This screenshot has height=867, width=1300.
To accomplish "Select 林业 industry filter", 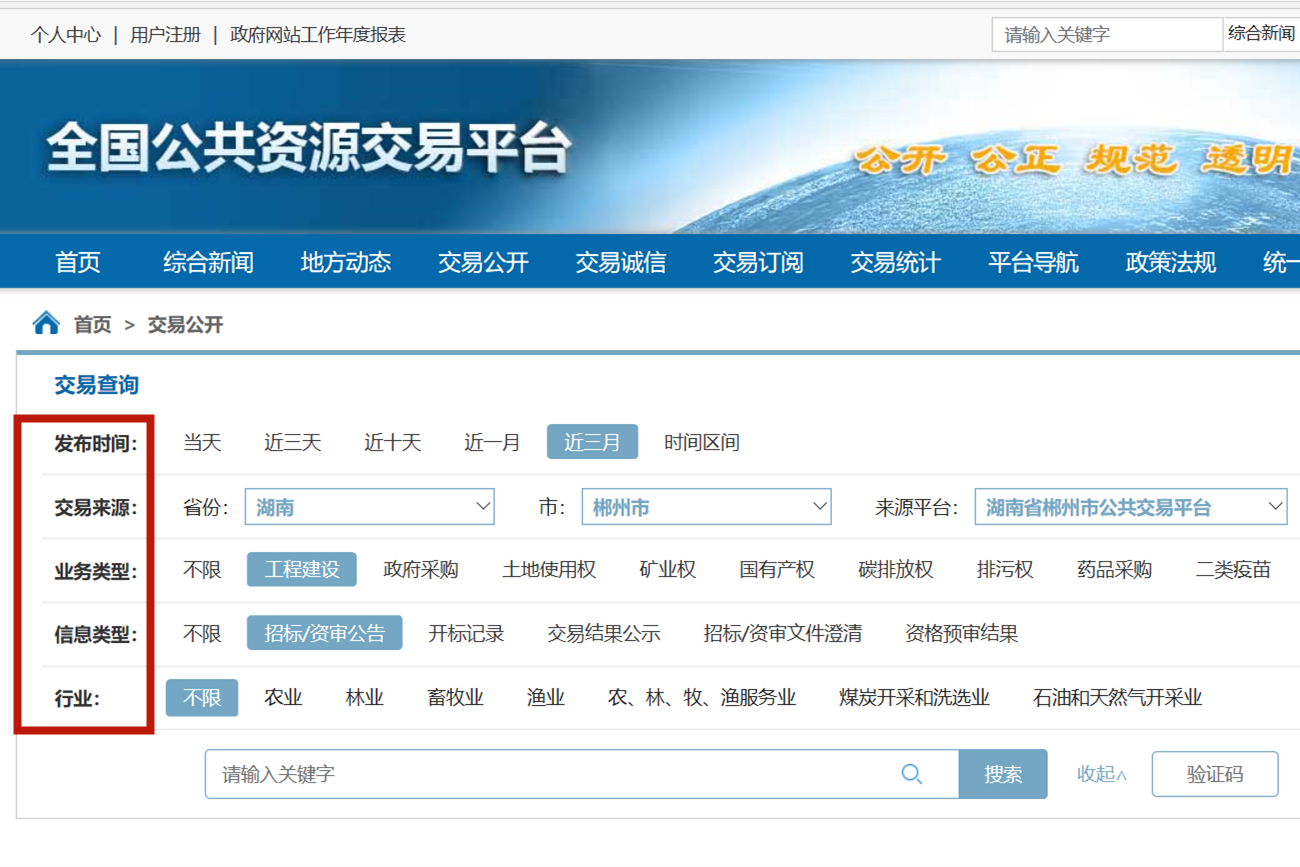I will [x=365, y=697].
